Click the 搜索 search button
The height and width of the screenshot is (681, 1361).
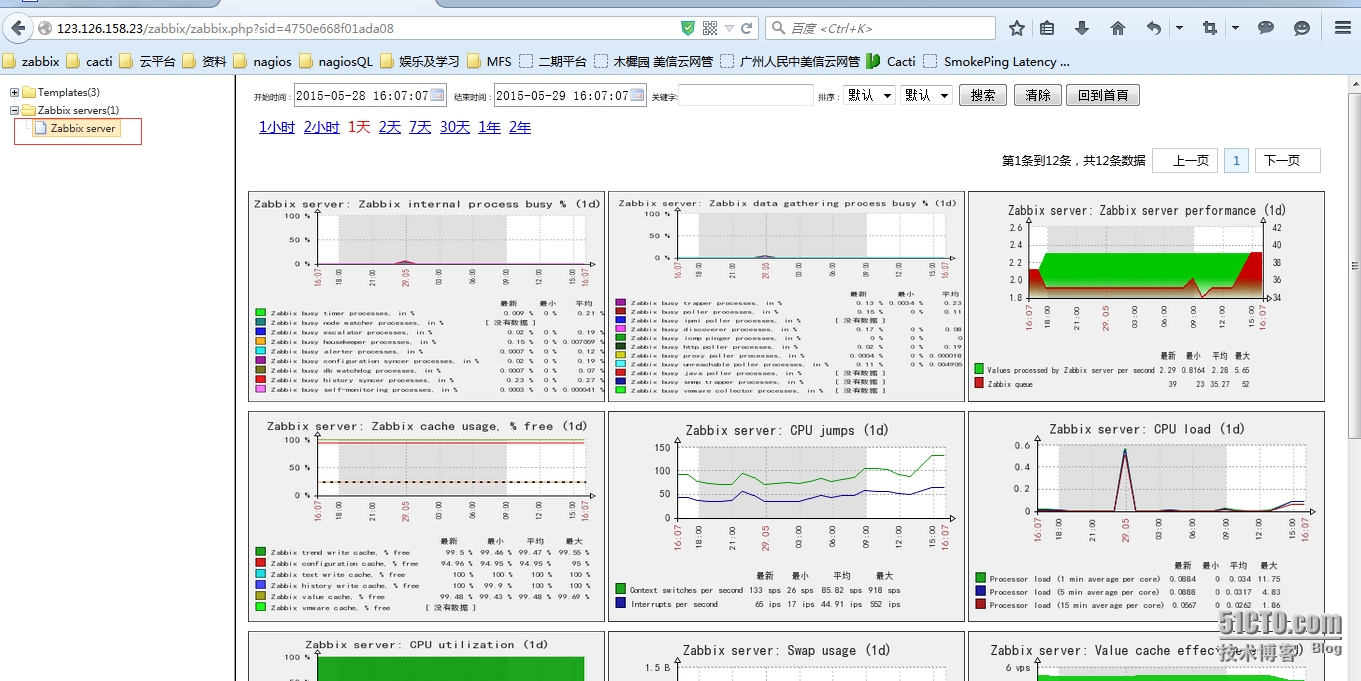[x=982, y=95]
